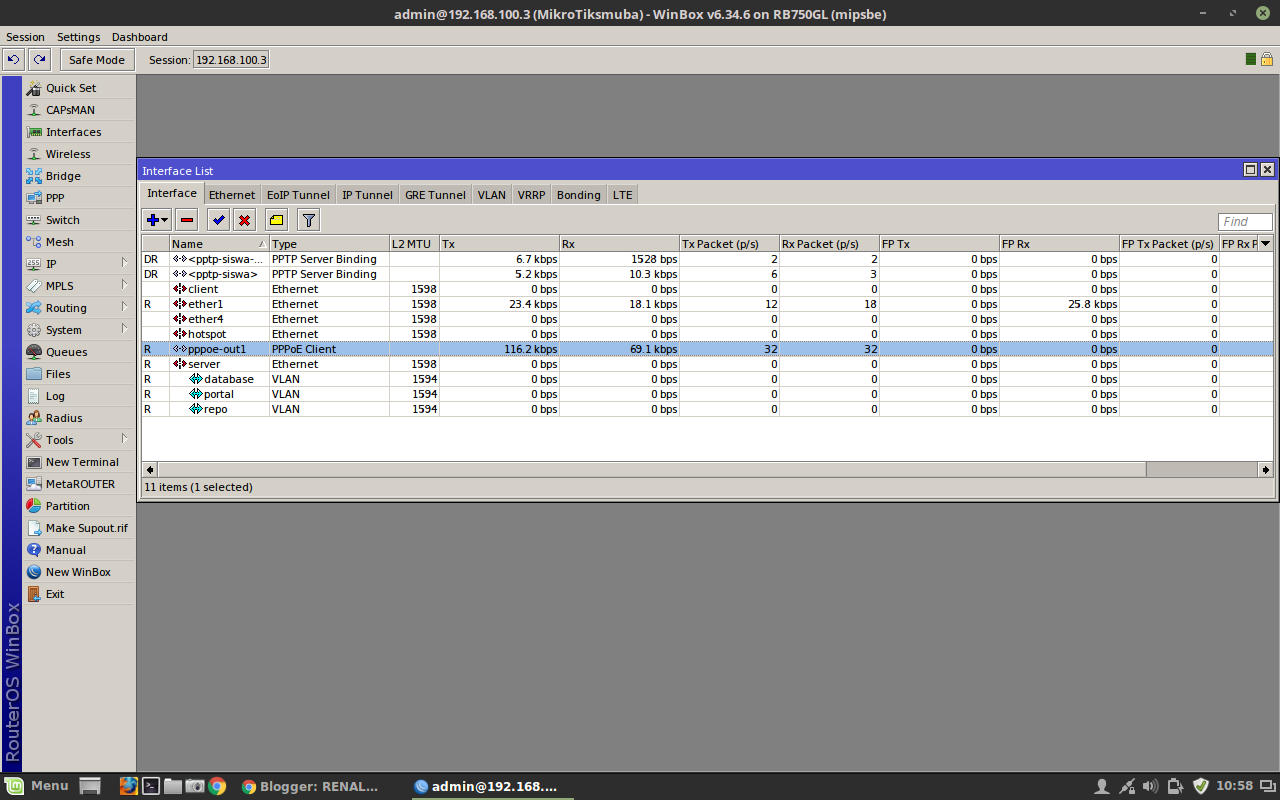1280x800 pixels.
Task: Open the Files menu item
Action: (x=79, y=374)
